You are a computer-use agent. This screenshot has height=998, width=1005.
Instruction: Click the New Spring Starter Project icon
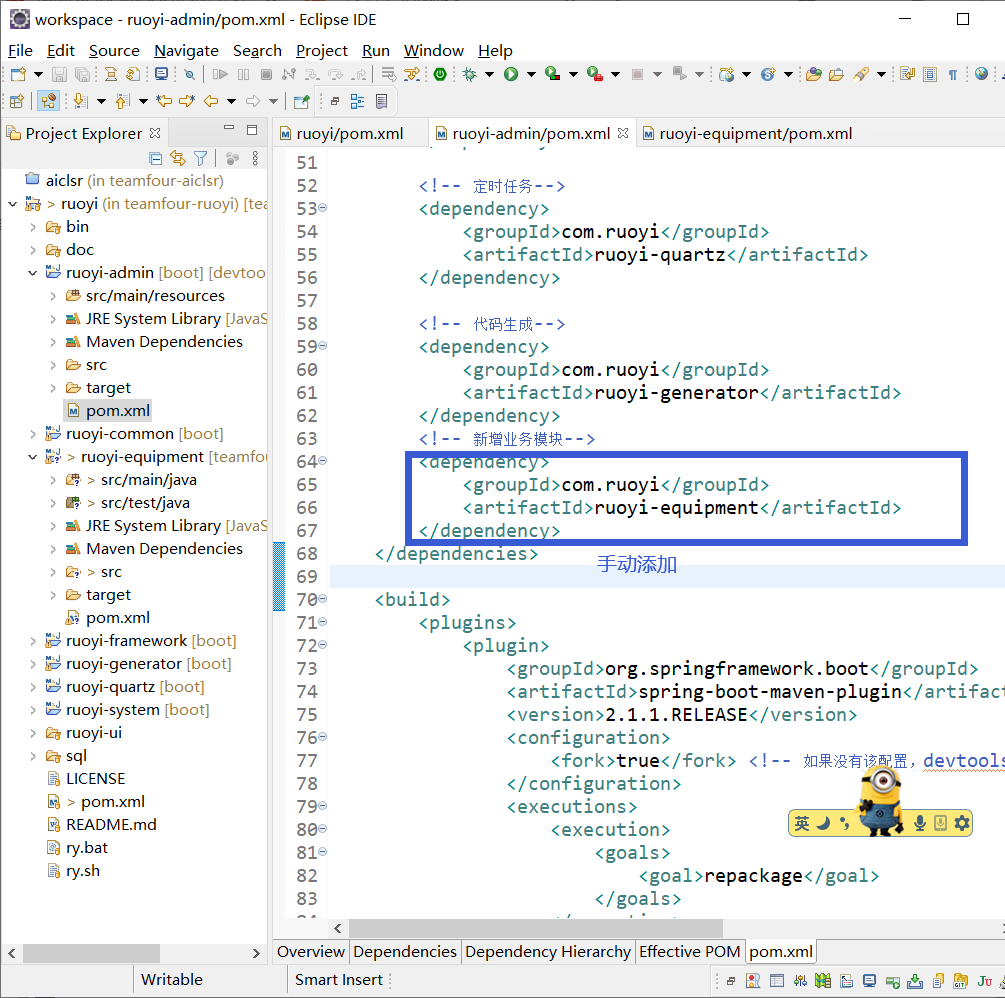coord(768,74)
